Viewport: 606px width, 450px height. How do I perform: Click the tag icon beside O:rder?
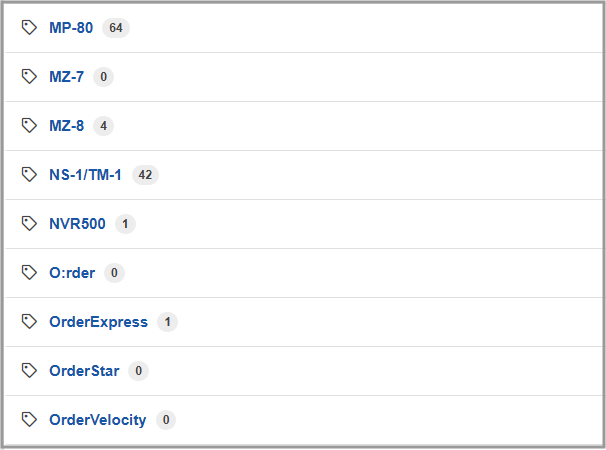point(30,273)
